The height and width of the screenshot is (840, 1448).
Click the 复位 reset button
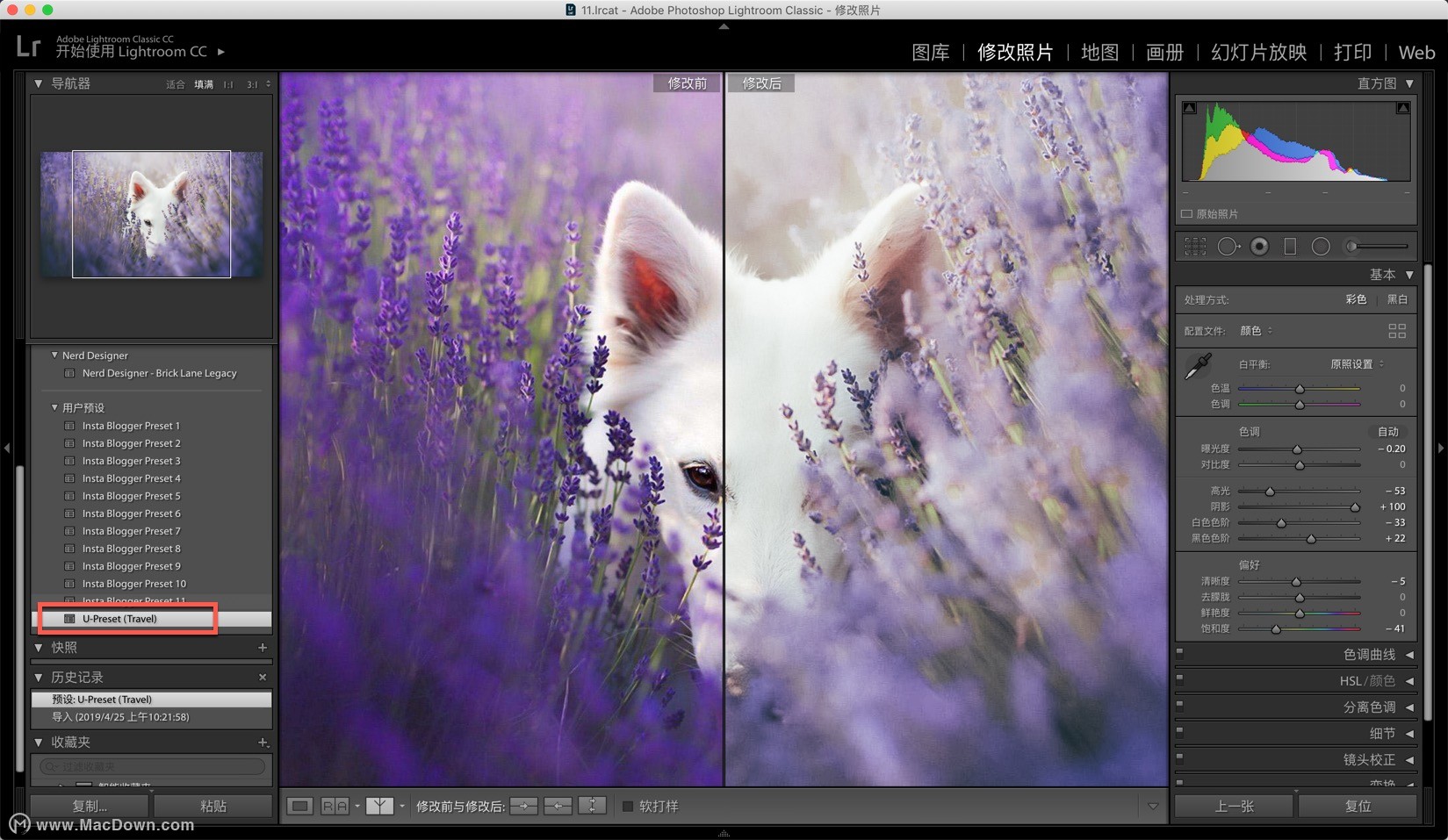1358,806
